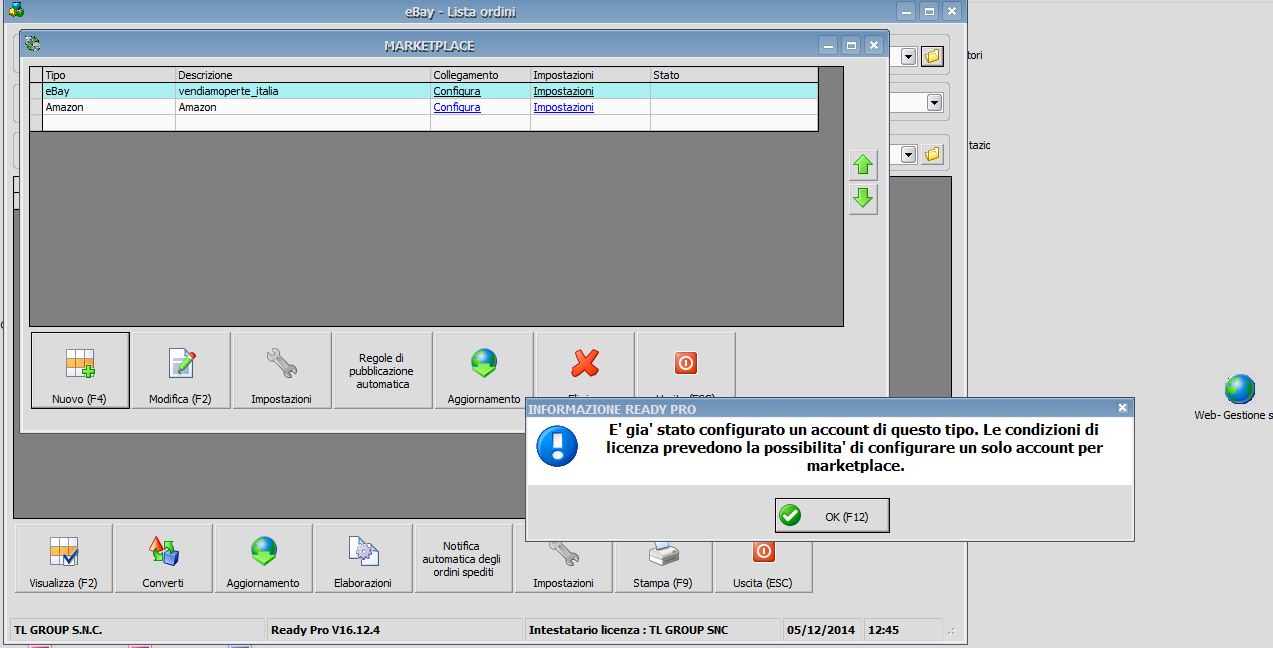The width and height of the screenshot is (1273, 648).
Task: Click the Stato column header
Action: click(733, 75)
